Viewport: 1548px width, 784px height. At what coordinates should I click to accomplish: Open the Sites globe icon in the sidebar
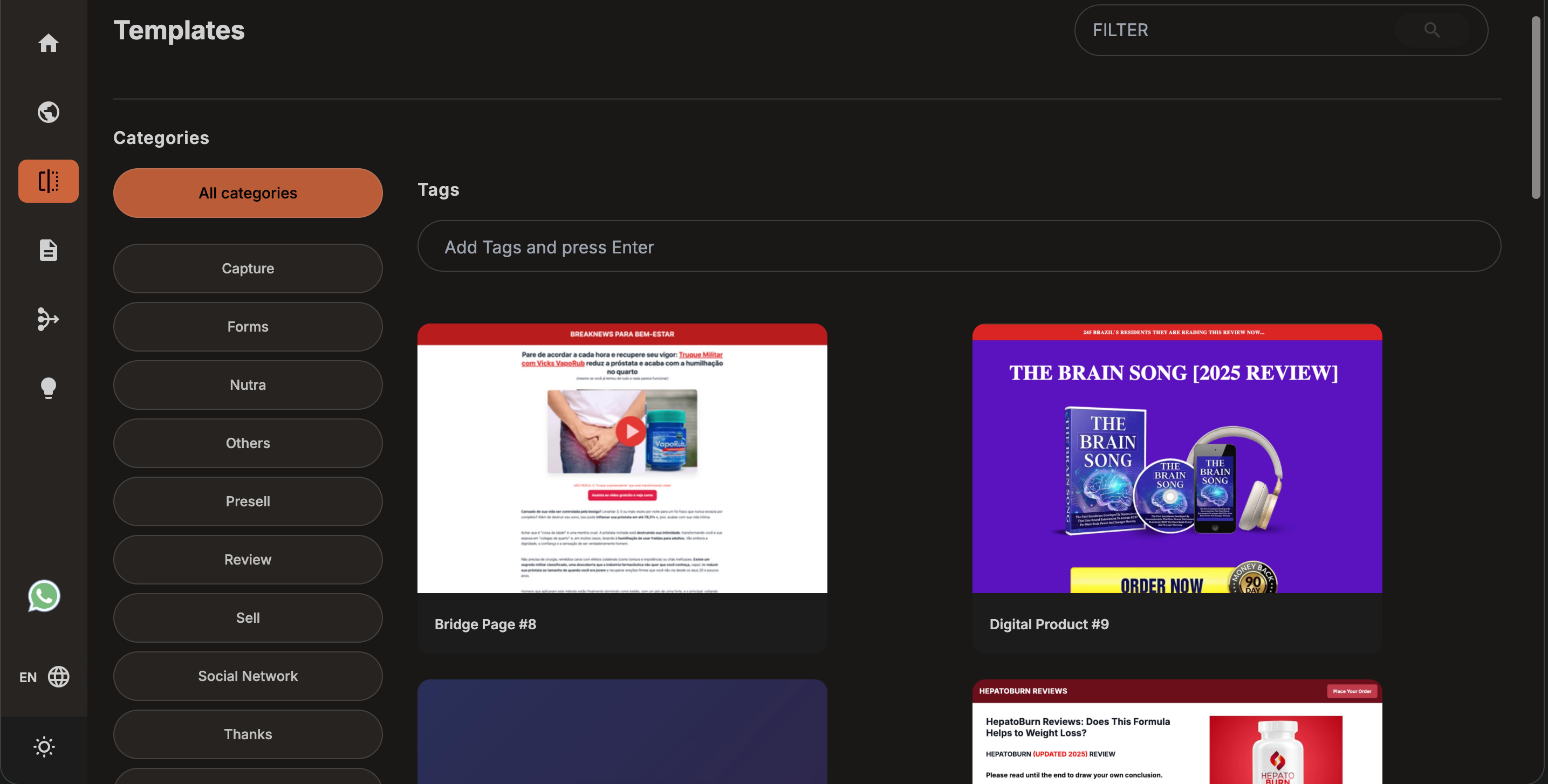coord(48,112)
